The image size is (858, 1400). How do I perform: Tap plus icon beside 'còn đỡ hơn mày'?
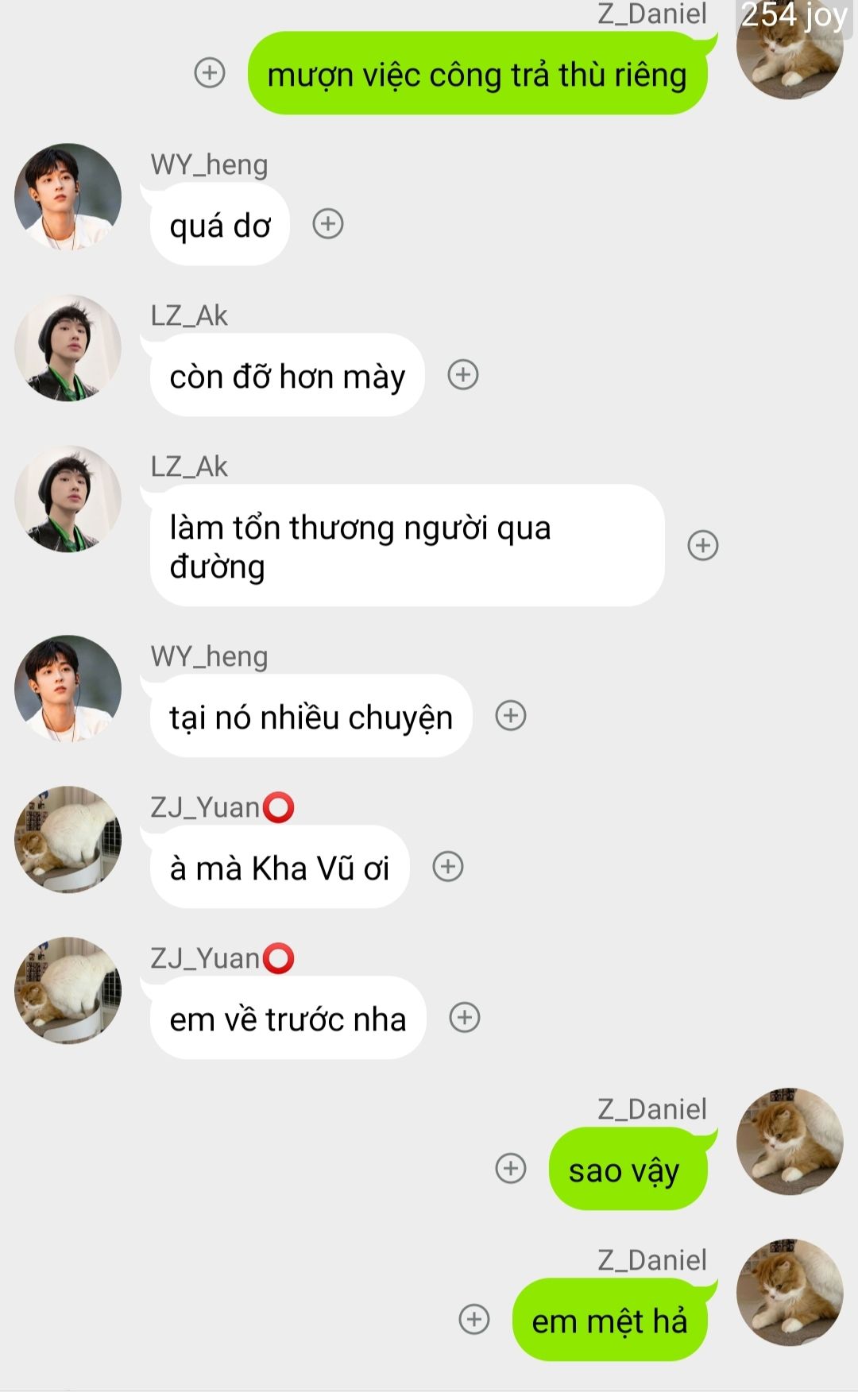[463, 374]
